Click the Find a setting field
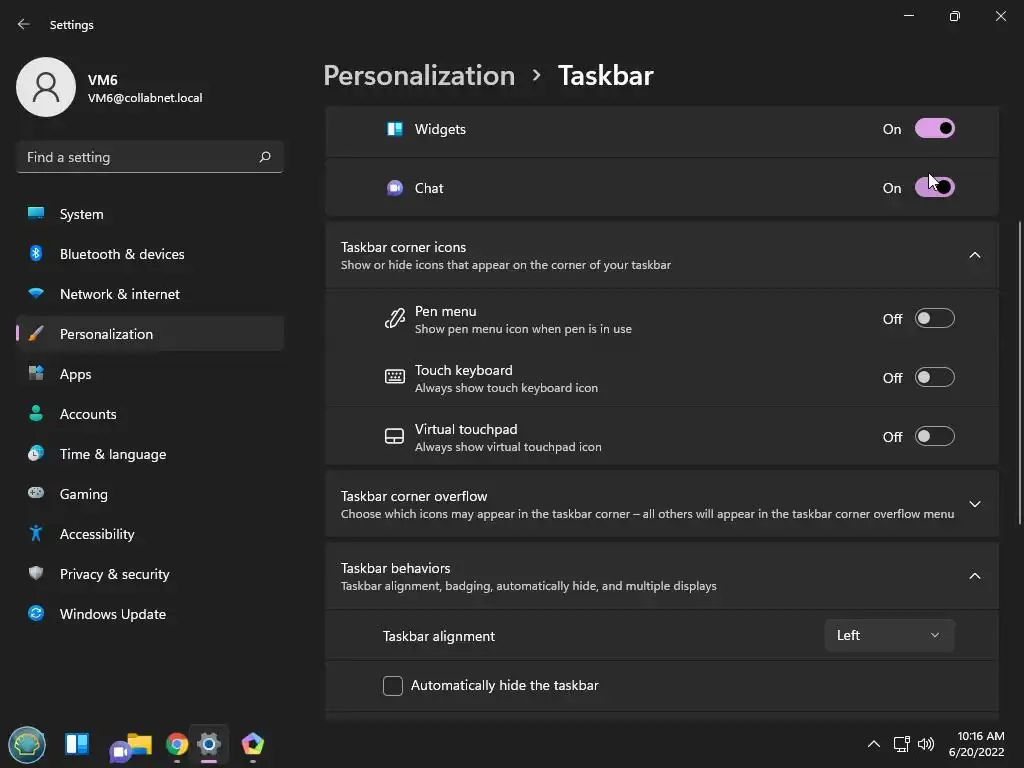Viewport: 1024px width, 768px height. point(150,157)
